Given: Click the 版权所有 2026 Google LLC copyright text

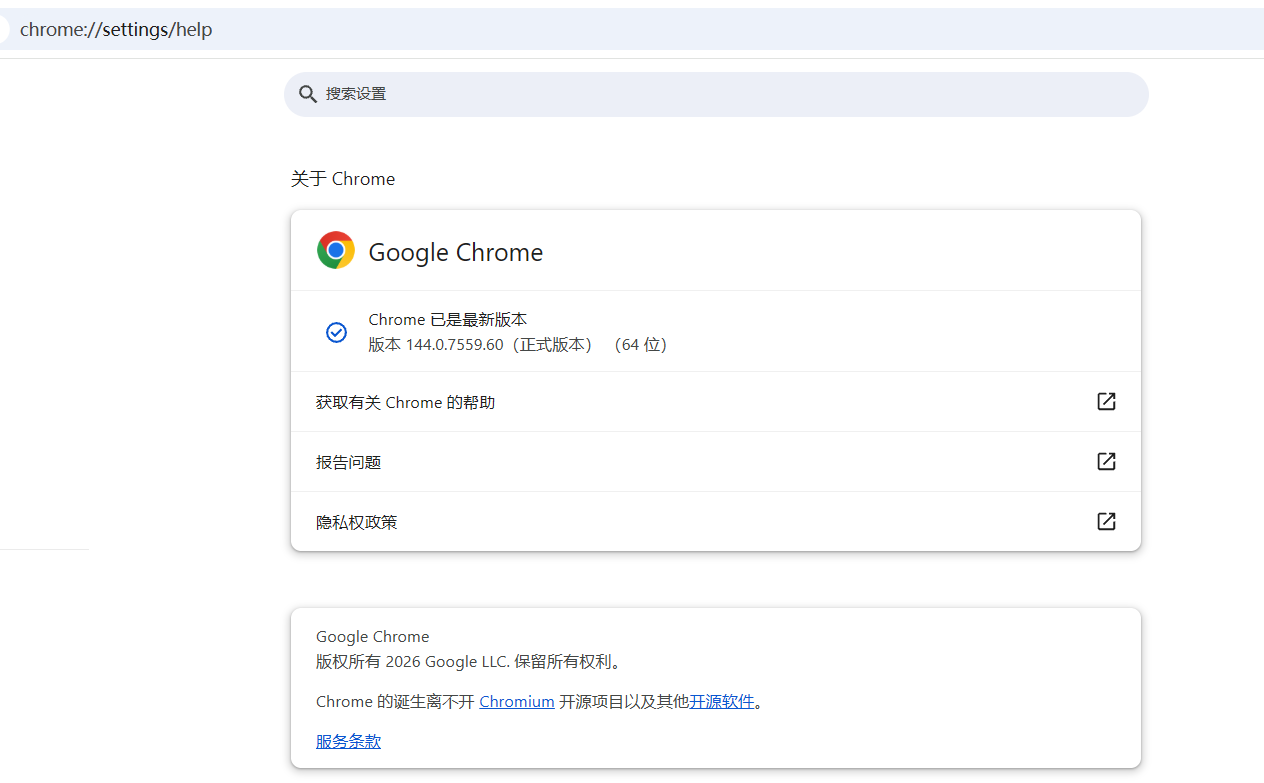Looking at the screenshot, I should tap(470, 662).
